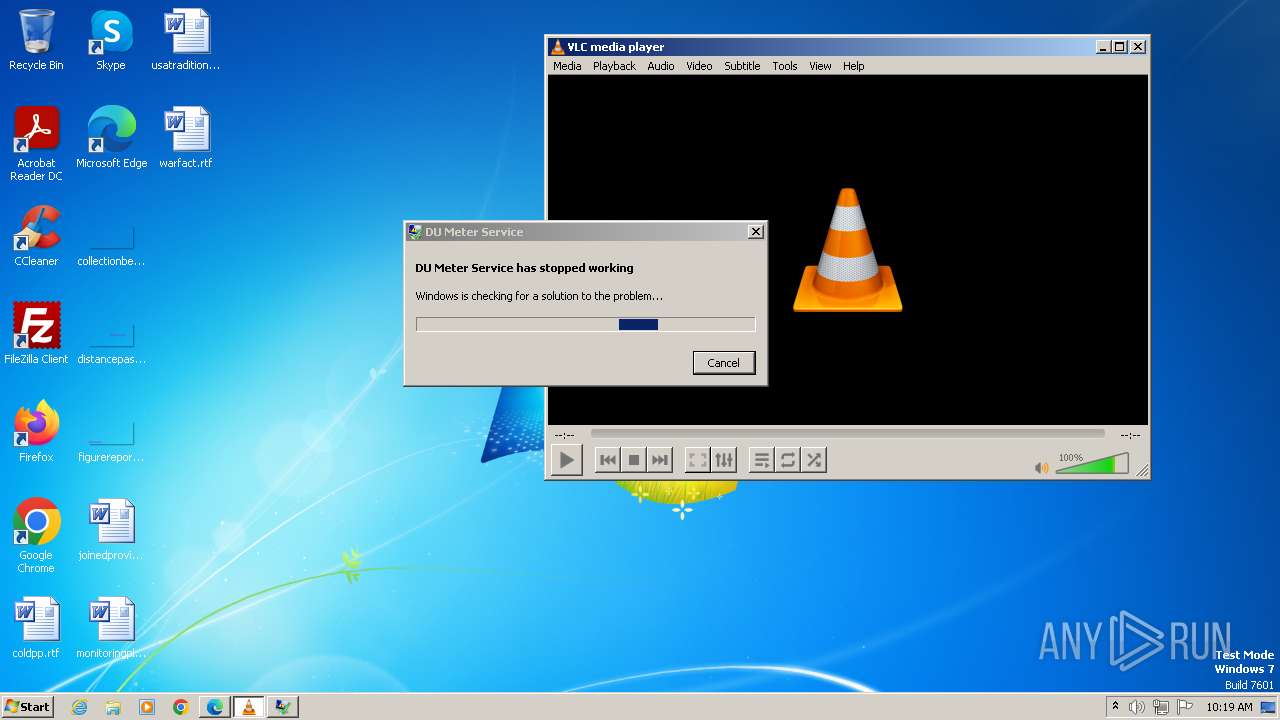This screenshot has width=1280, height=720.
Task: Select the monitoringpl... document
Action: (111, 628)
